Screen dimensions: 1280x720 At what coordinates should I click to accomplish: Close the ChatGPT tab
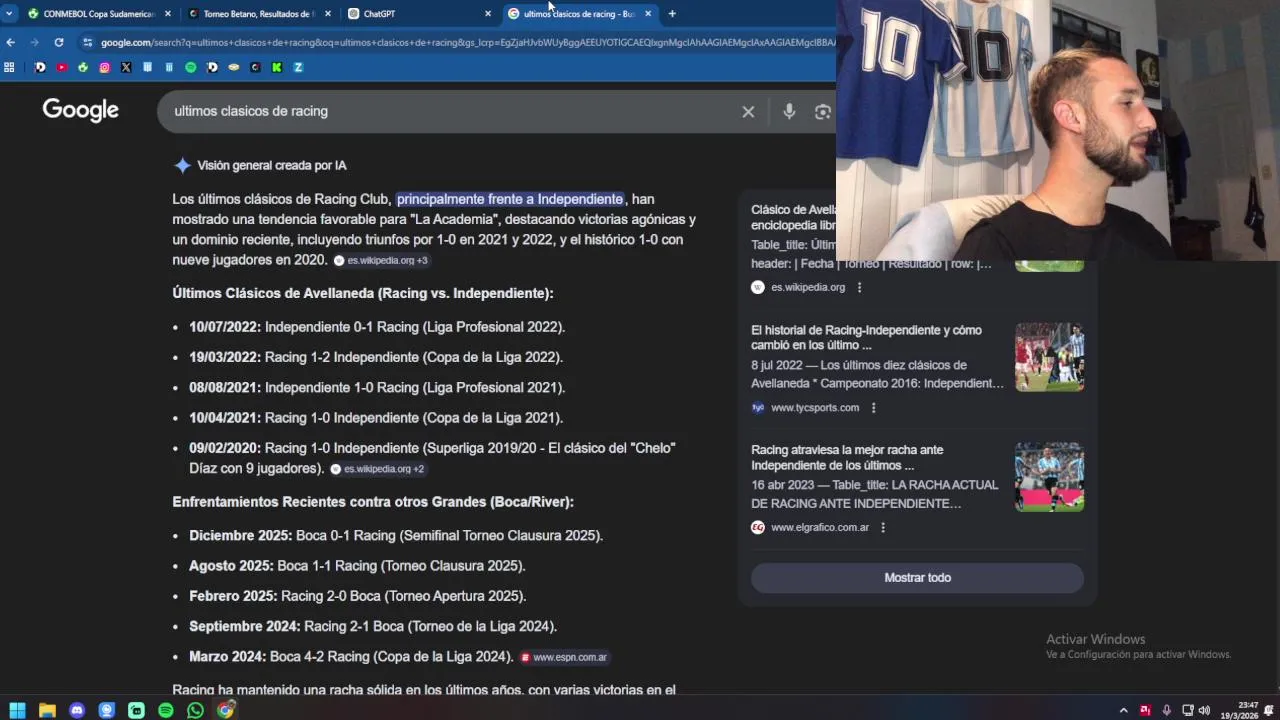pos(488,14)
